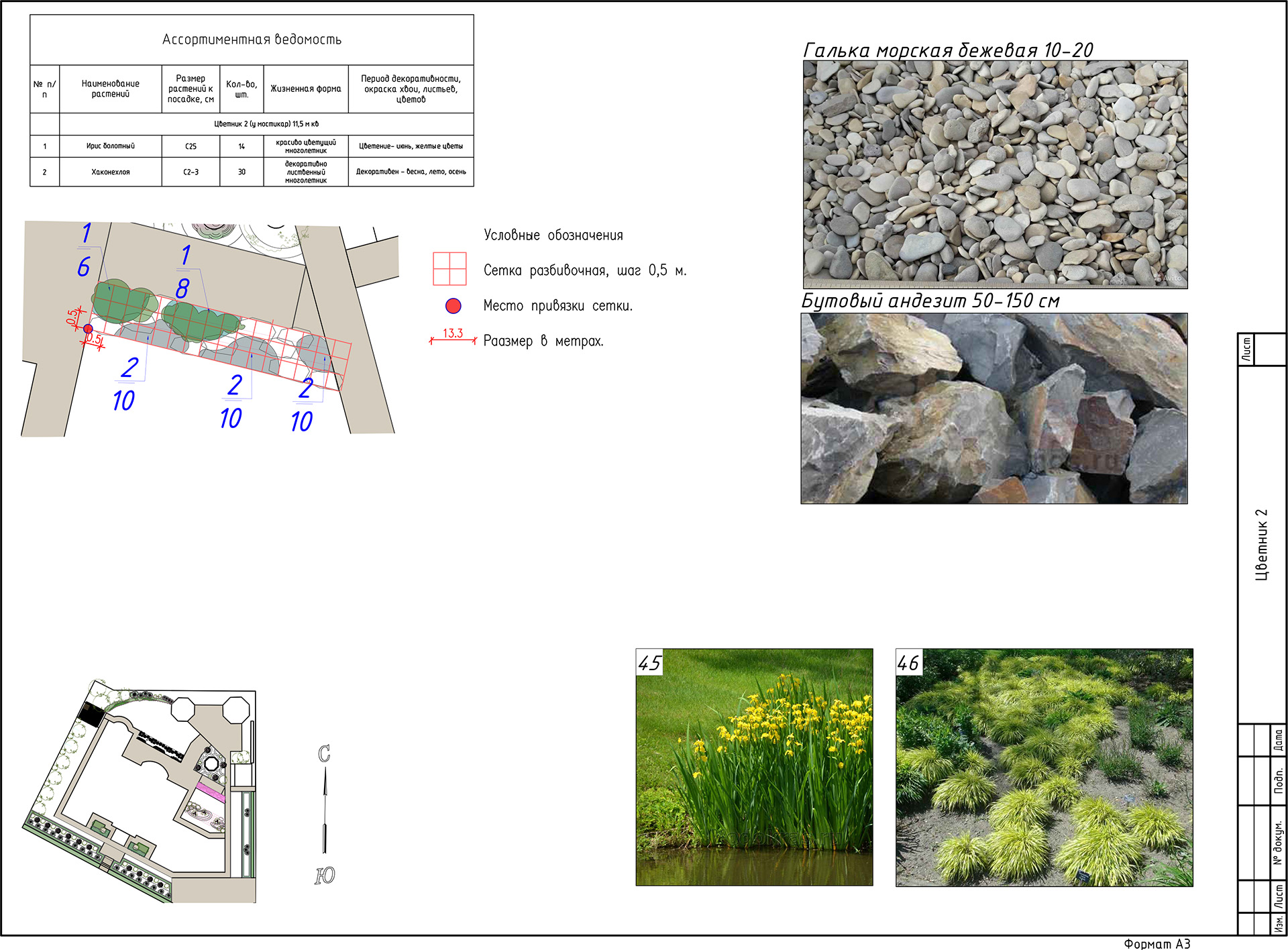Viewport: 1288px width, 950px height.
Task: Click the 'Формат А3' label
Action: (x=1157, y=943)
